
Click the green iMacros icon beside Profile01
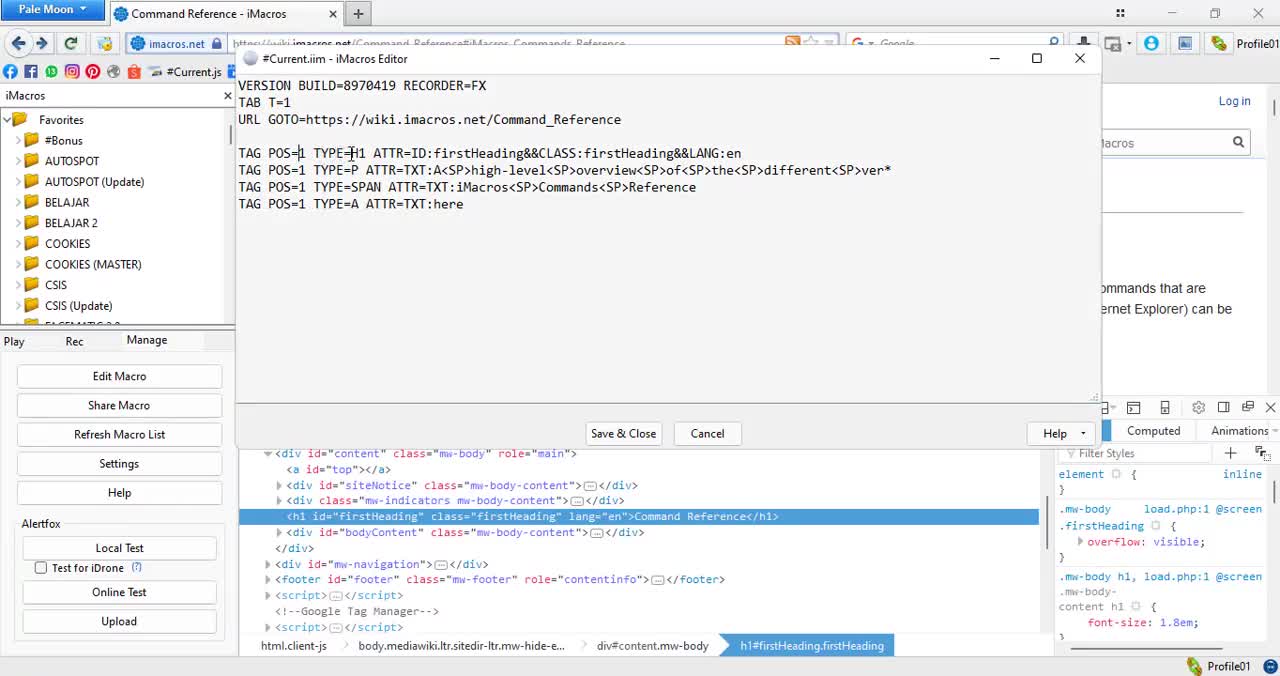(1218, 43)
